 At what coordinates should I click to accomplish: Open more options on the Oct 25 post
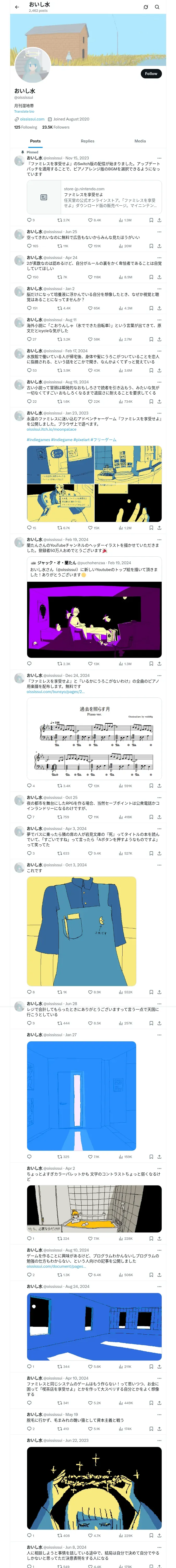(x=159, y=797)
